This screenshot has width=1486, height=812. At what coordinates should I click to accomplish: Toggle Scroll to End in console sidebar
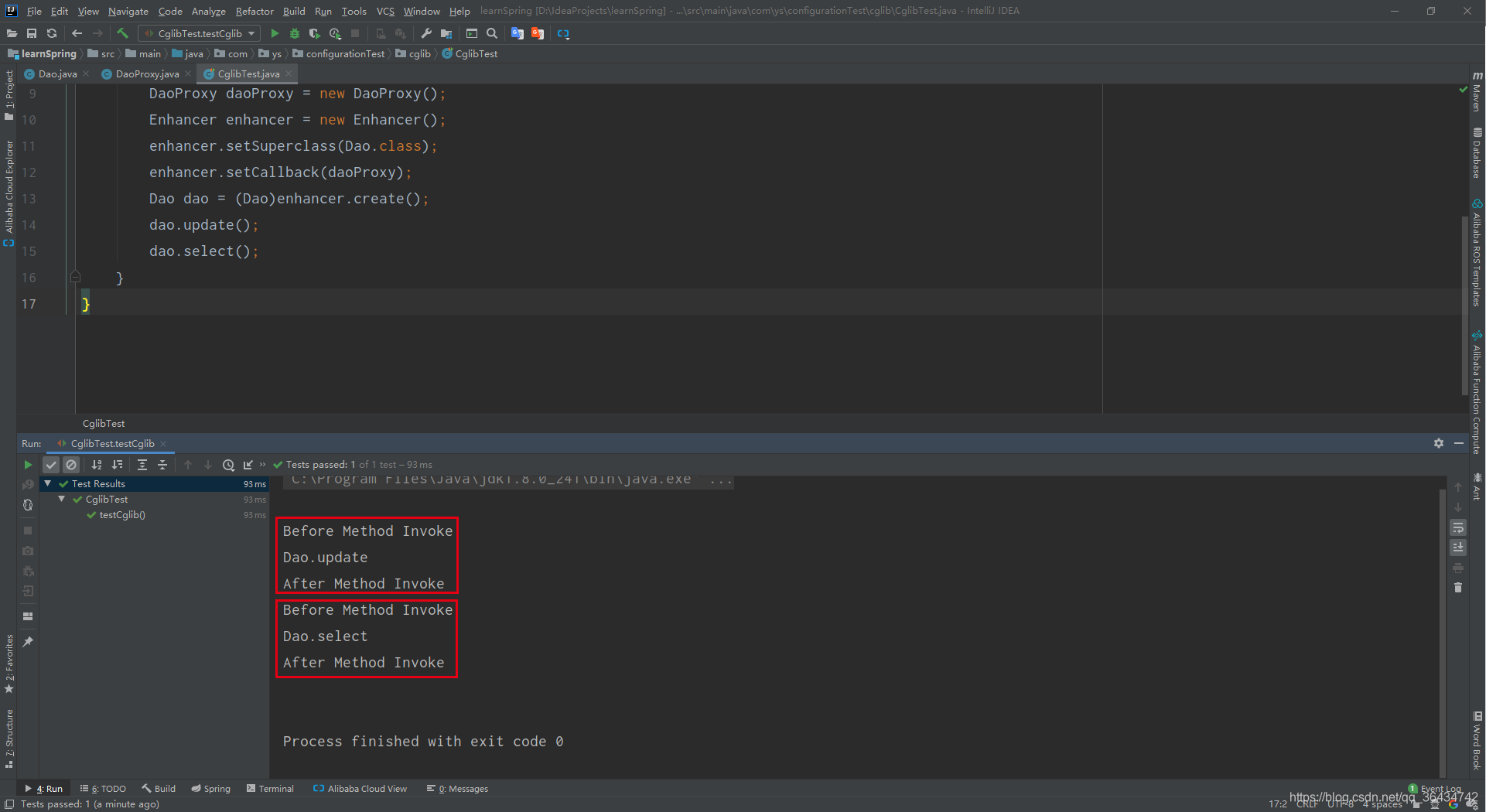click(1458, 548)
